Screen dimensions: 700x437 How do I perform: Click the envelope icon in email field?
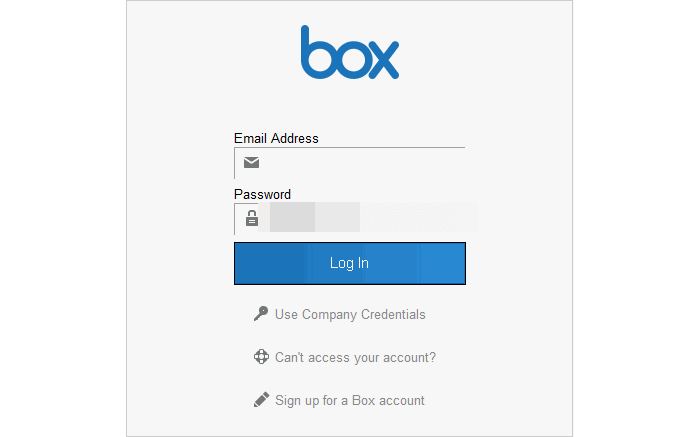251,162
